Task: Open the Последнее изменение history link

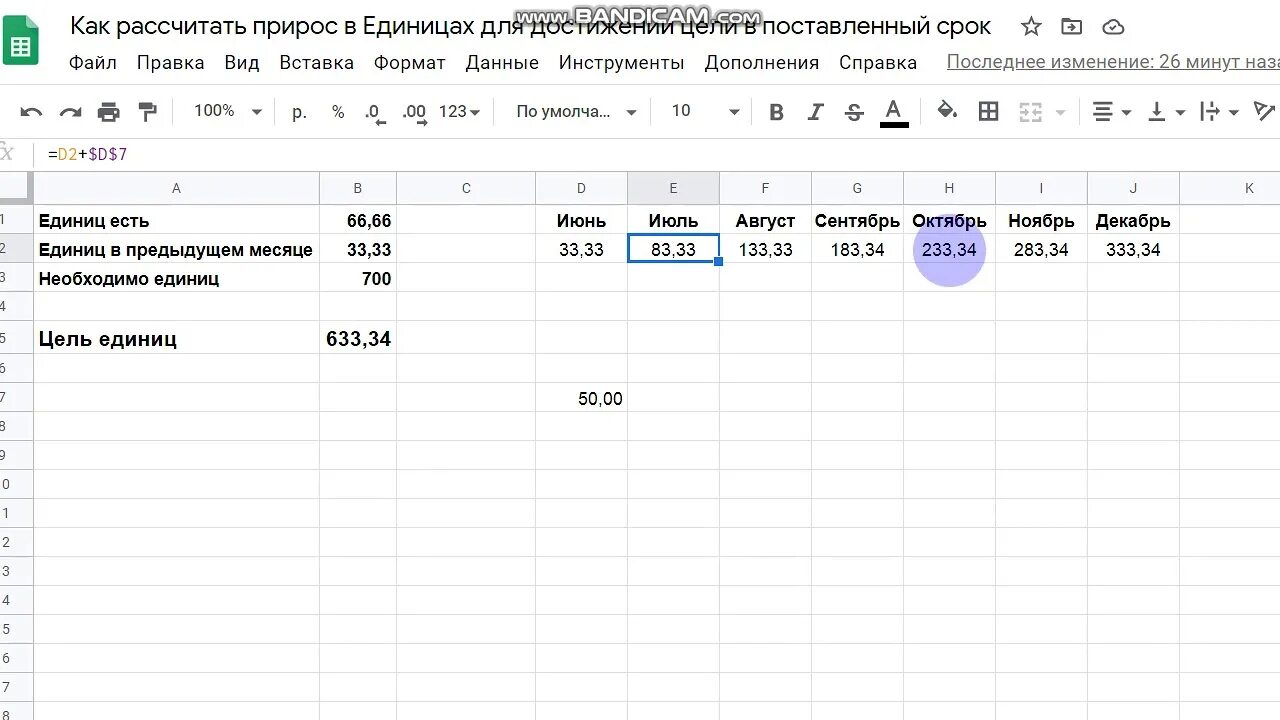Action: click(x=1113, y=62)
